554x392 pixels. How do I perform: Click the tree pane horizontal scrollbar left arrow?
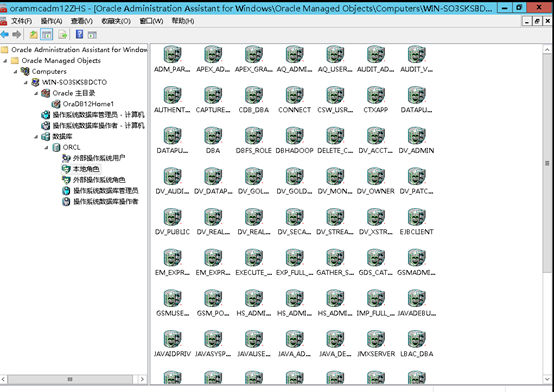tap(3, 379)
